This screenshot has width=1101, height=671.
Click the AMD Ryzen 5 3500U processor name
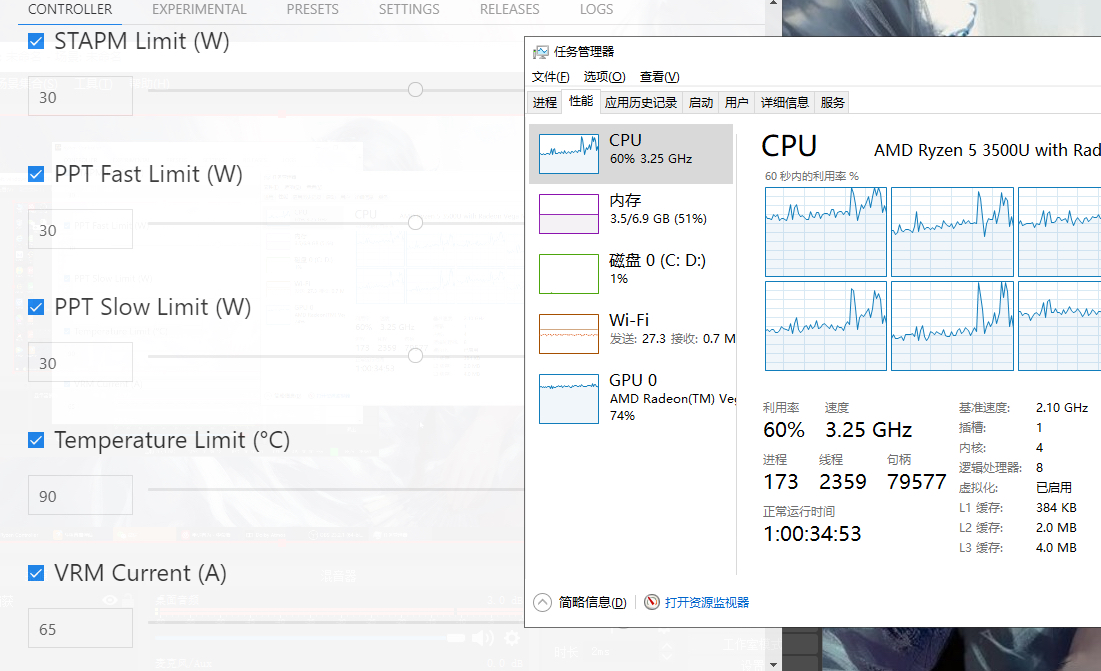(987, 150)
